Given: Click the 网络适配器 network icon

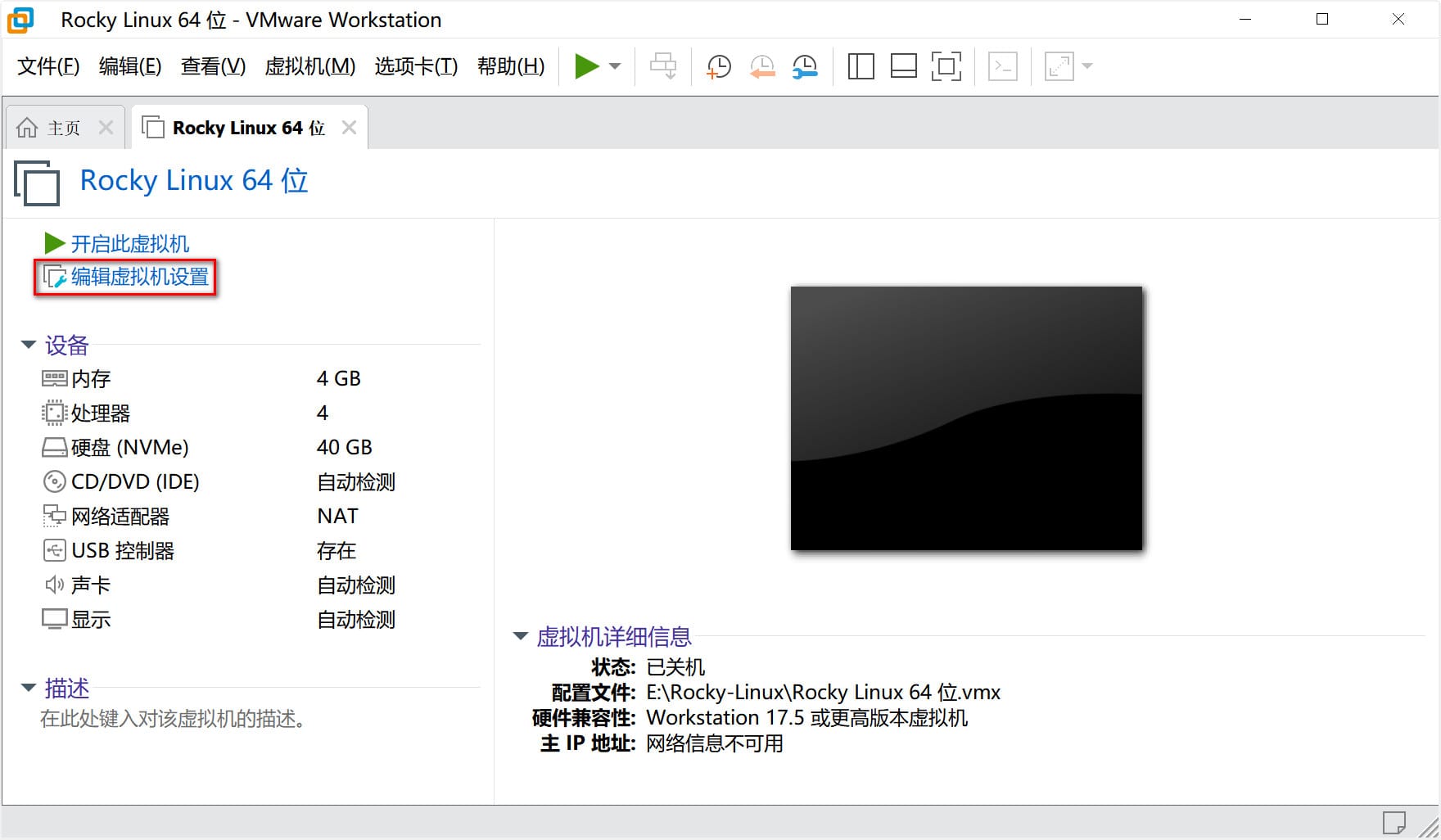Looking at the screenshot, I should click(x=54, y=516).
